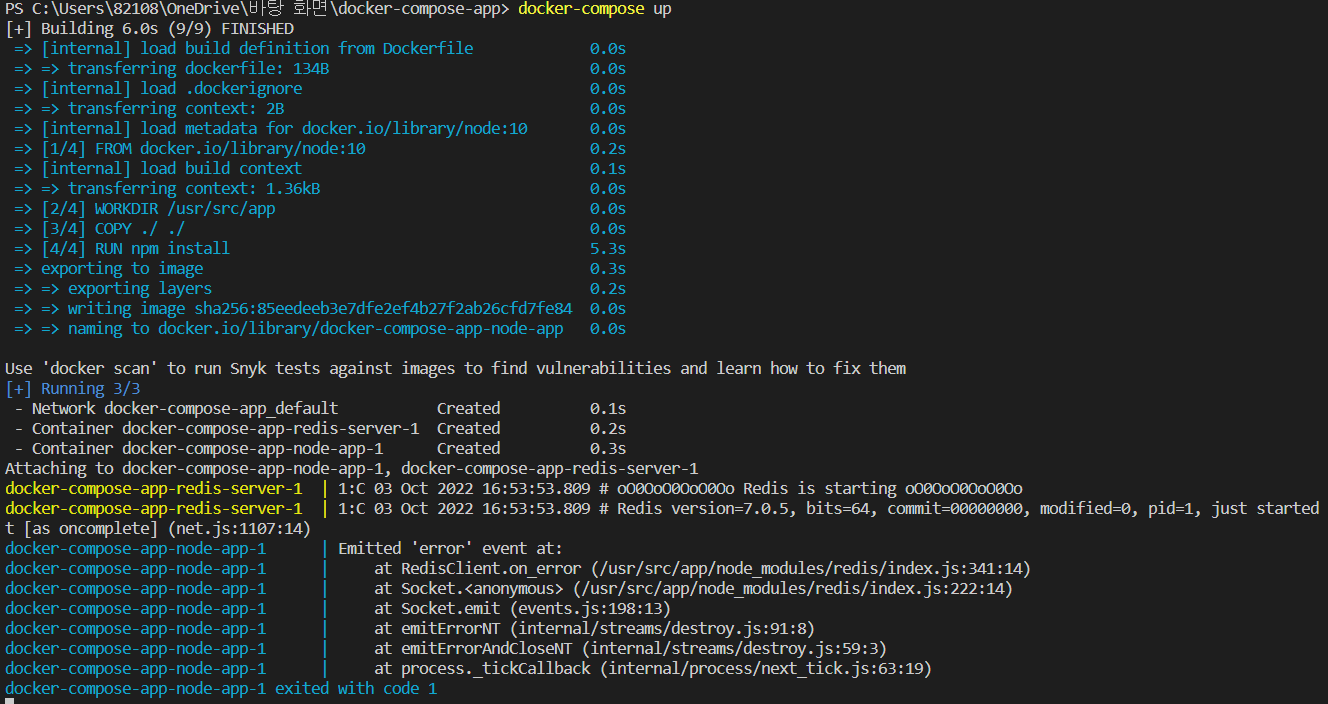Click '[internal] load build context' line
Viewport: 1328px width, 704px height.
320,169
